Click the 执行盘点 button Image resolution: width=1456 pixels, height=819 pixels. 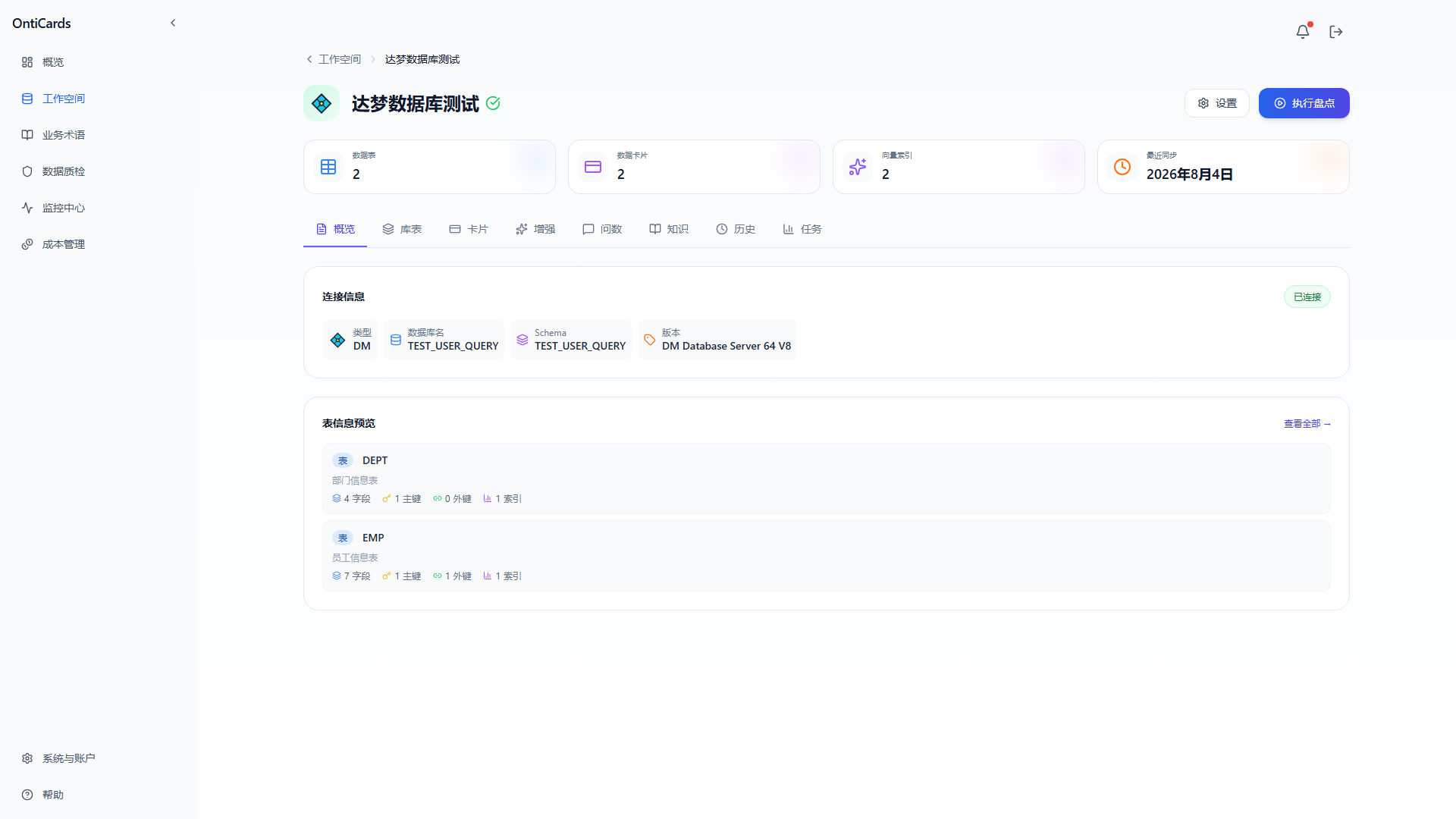click(x=1304, y=103)
